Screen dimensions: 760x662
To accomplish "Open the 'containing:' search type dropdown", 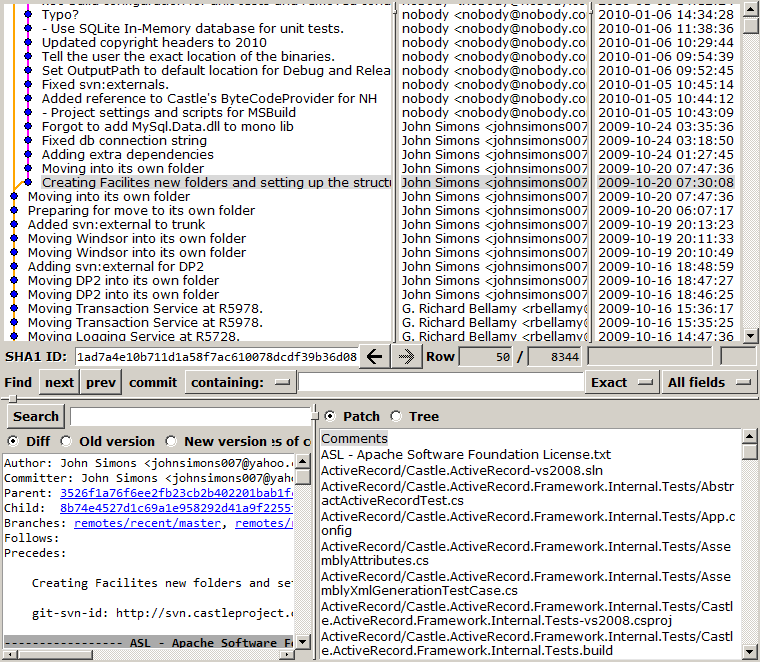I will point(239,382).
